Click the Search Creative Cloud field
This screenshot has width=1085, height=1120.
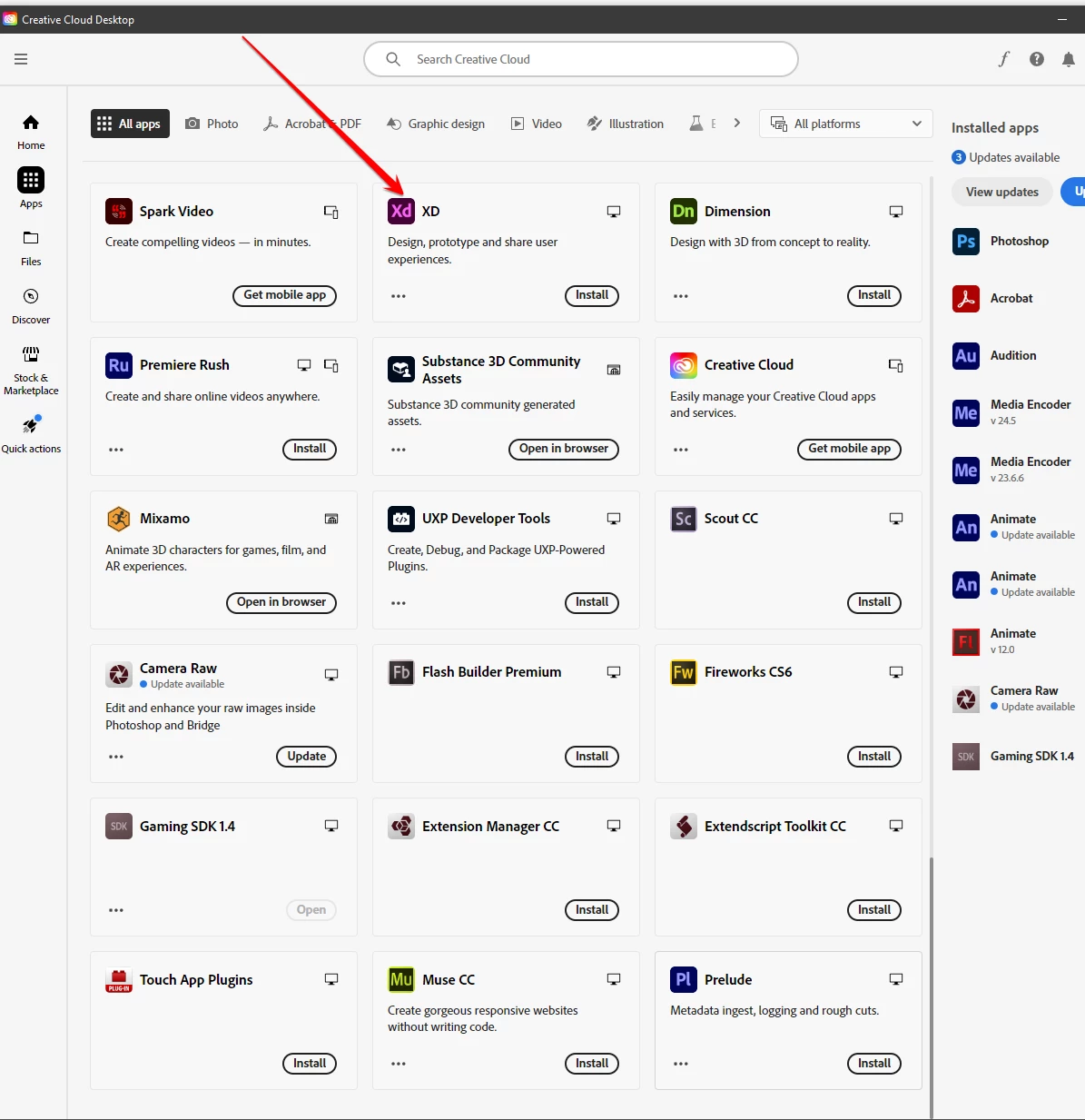(x=581, y=59)
